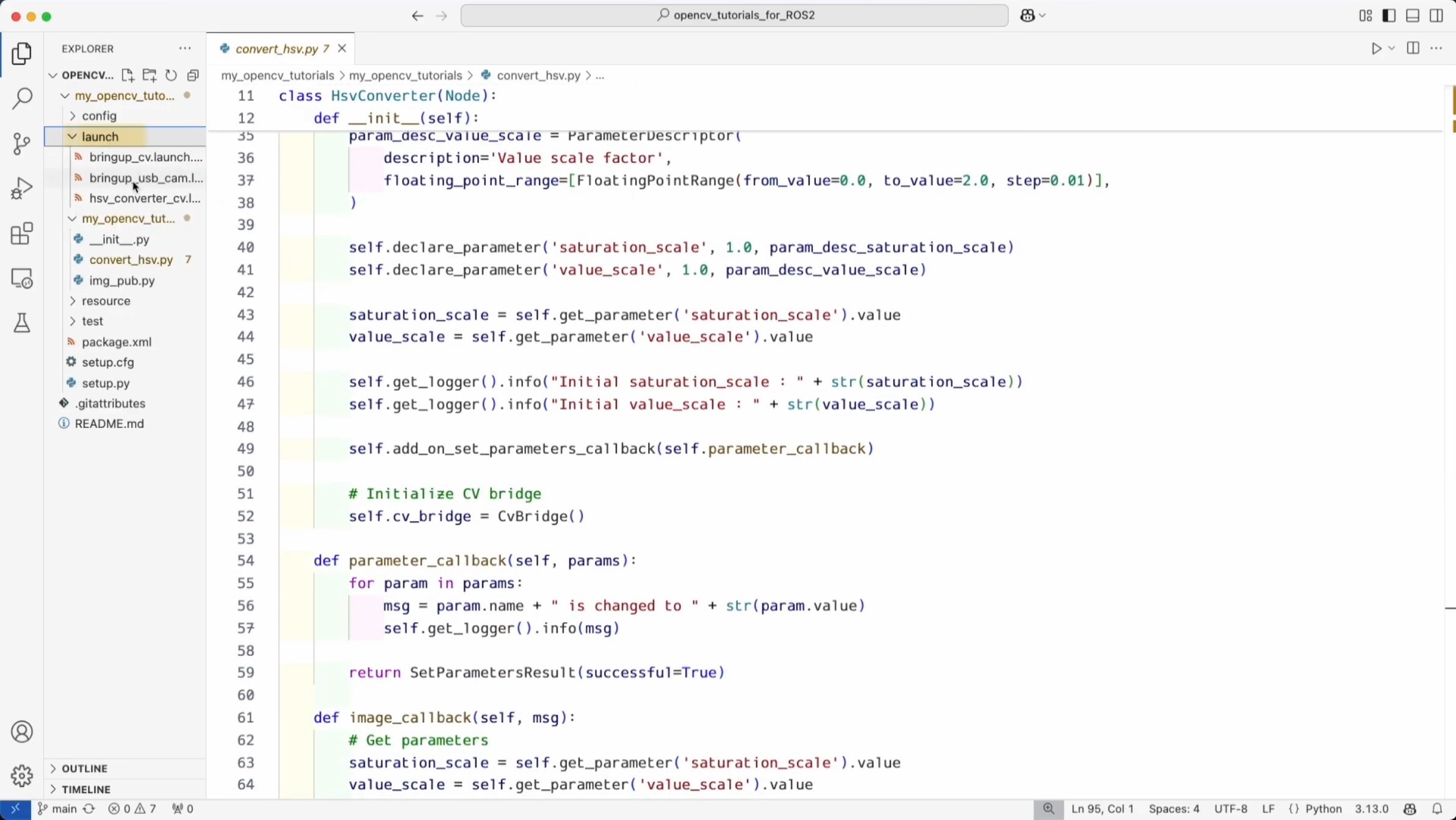Click the Refresh Explorer icon
This screenshot has height=820, width=1456.
pyautogui.click(x=171, y=75)
